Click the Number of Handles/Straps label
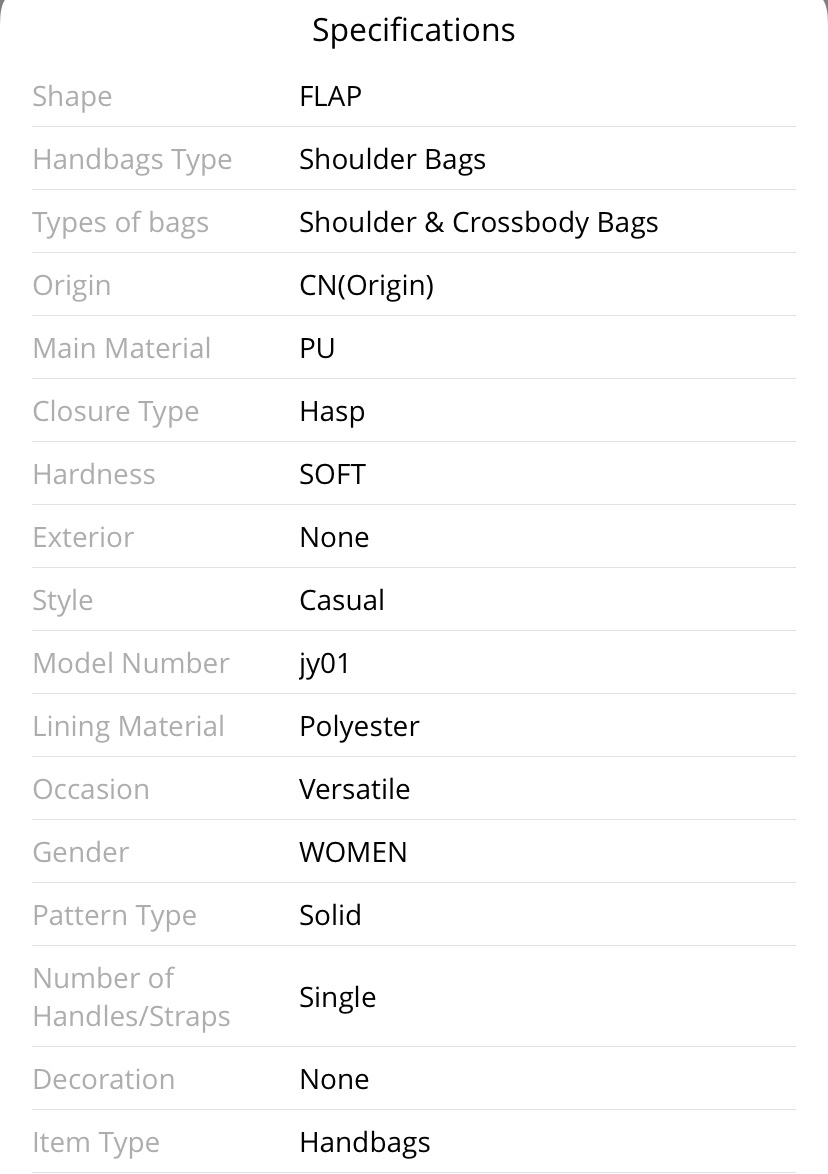This screenshot has width=828, height=1174. point(132,997)
